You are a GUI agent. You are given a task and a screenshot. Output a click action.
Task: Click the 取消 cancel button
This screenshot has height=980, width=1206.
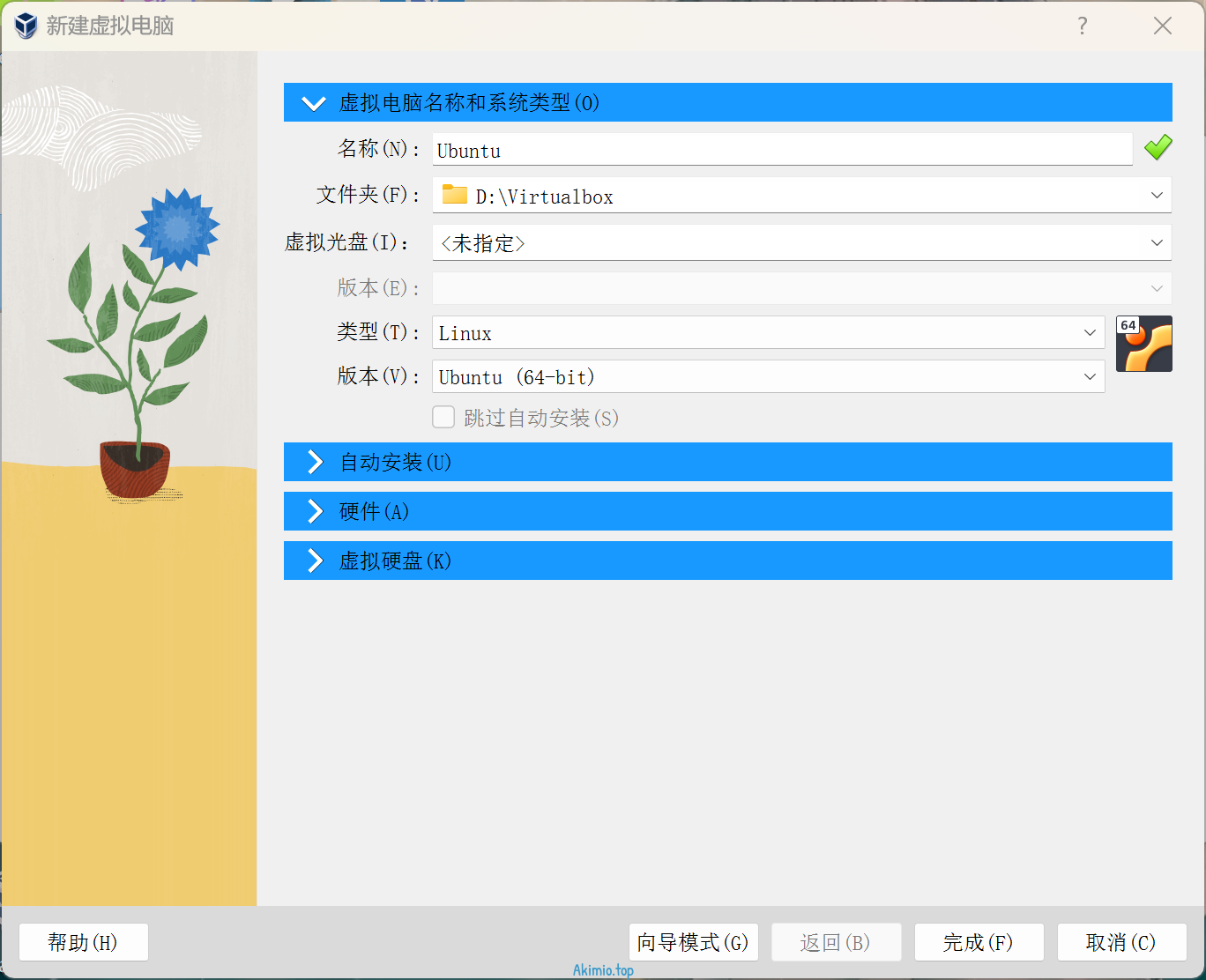click(1121, 942)
